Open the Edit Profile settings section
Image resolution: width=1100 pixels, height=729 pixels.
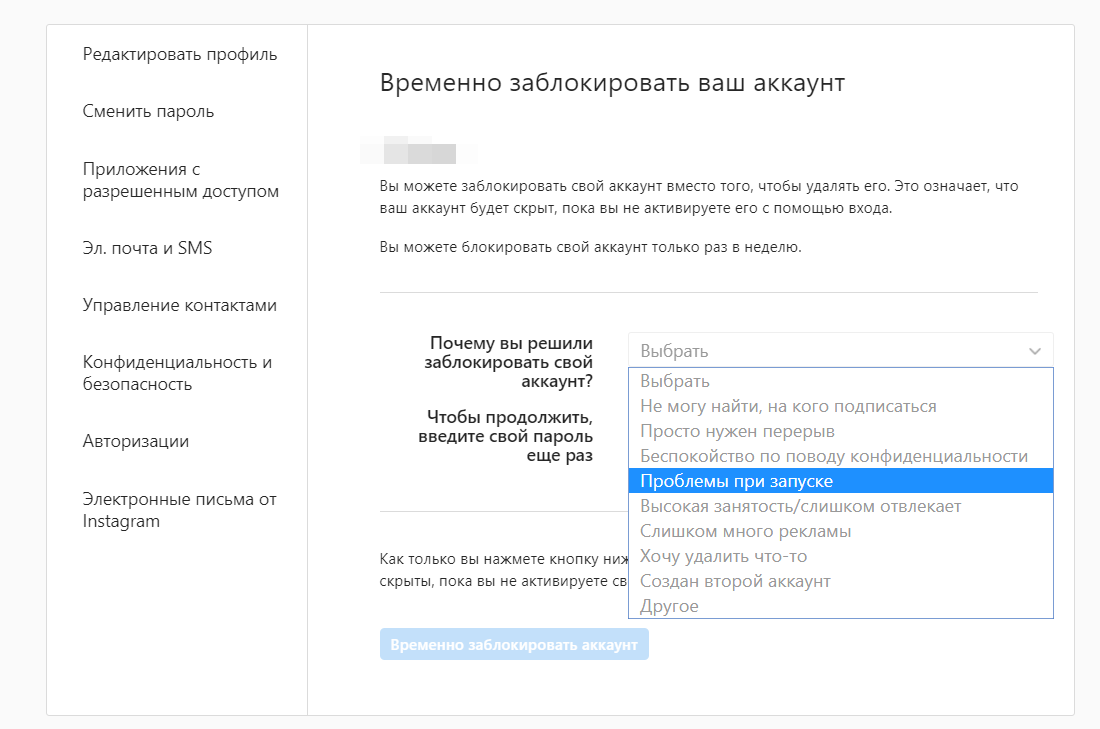coord(180,54)
